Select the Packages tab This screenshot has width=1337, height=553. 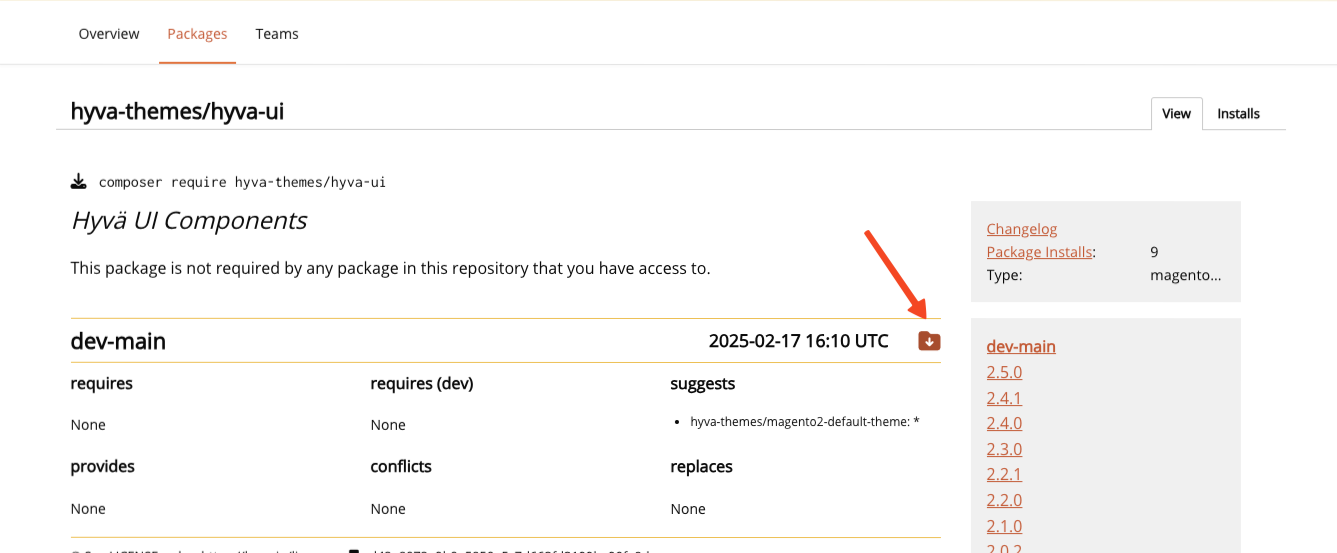pos(197,34)
